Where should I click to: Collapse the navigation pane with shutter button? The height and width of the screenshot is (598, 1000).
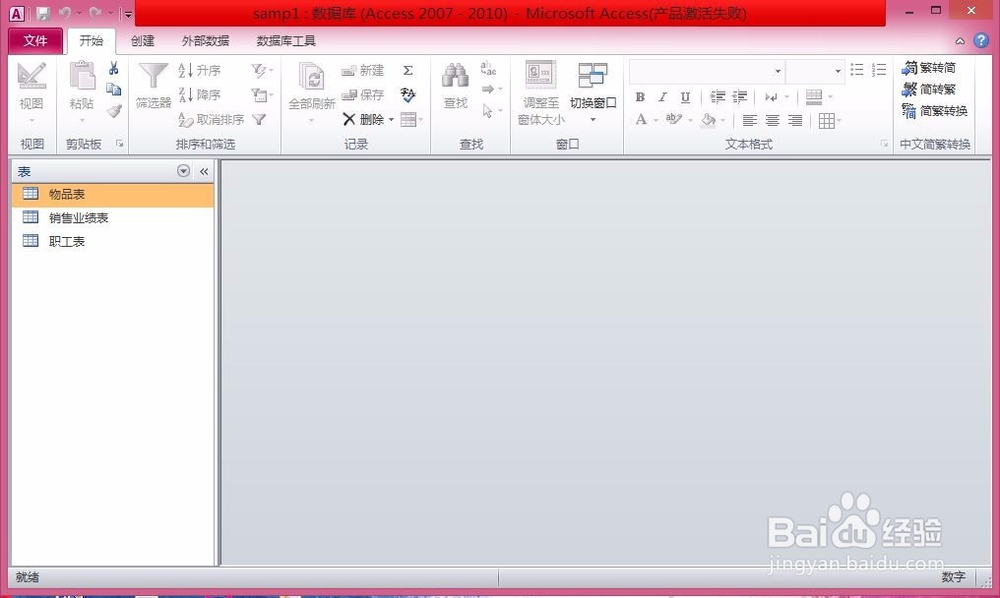204,171
